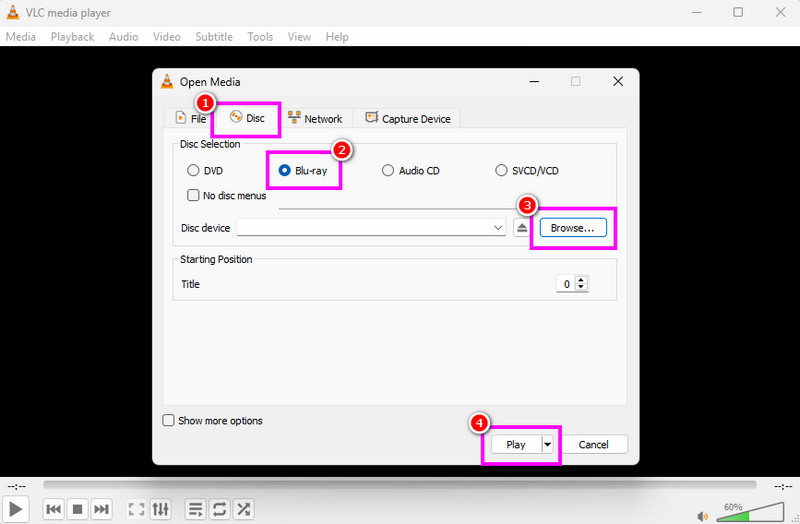
Task: Open extended settings equalizer icon
Action: coord(161,509)
